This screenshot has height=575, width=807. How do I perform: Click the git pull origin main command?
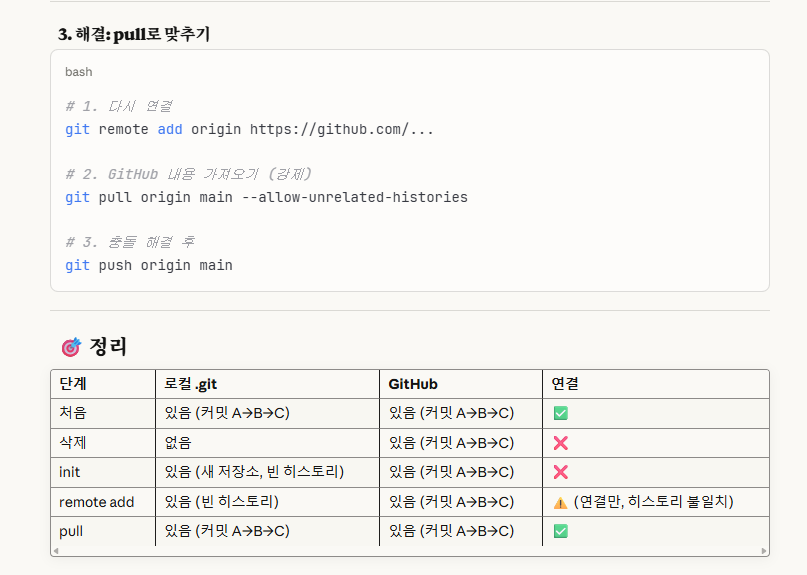(266, 197)
